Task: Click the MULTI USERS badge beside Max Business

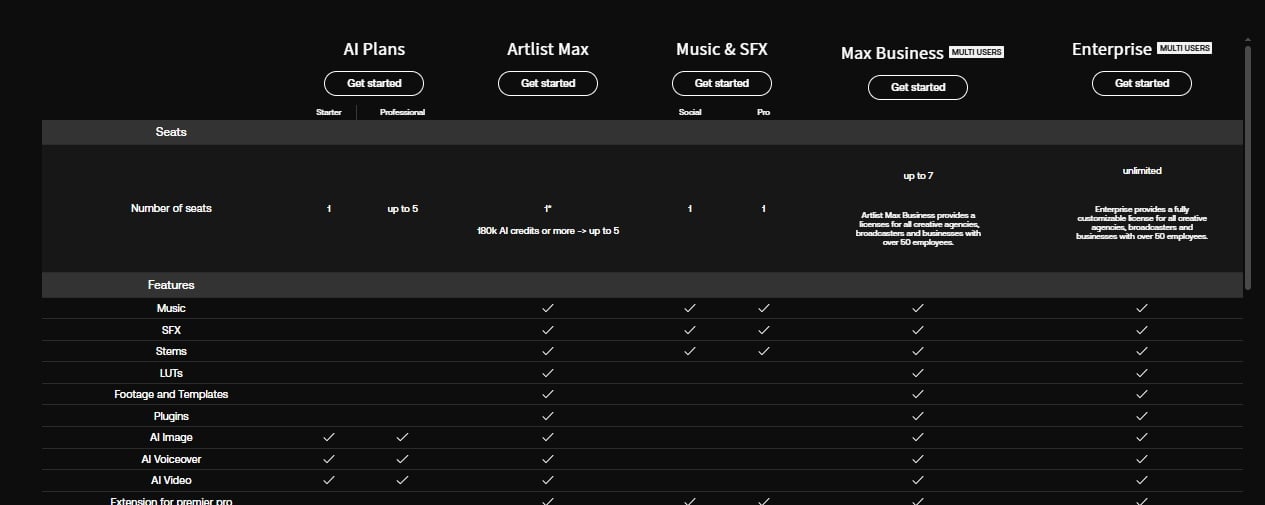Action: tap(976, 52)
